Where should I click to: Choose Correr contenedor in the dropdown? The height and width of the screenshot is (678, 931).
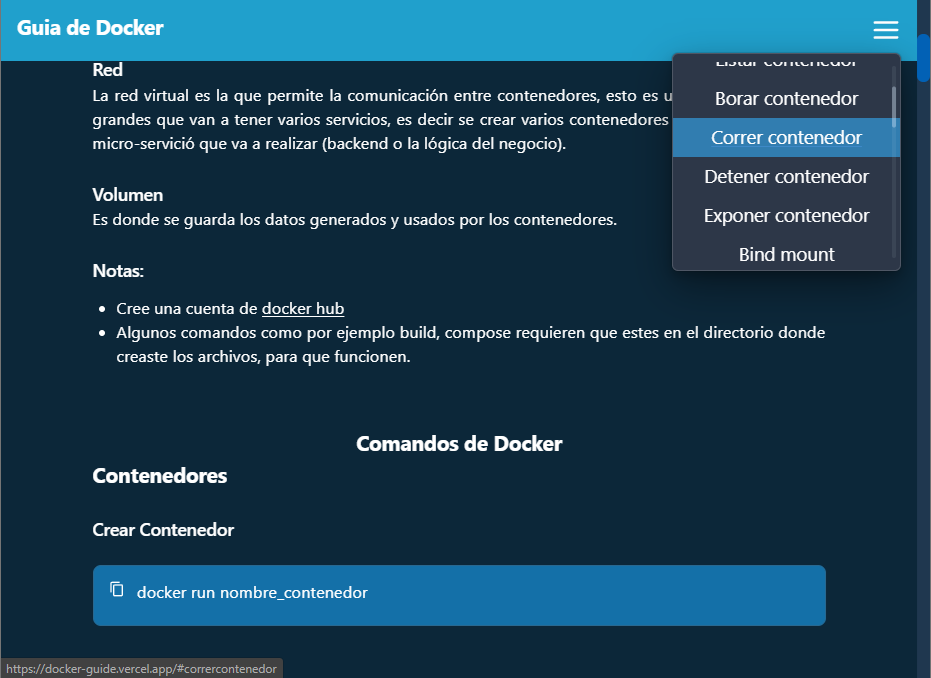786,138
